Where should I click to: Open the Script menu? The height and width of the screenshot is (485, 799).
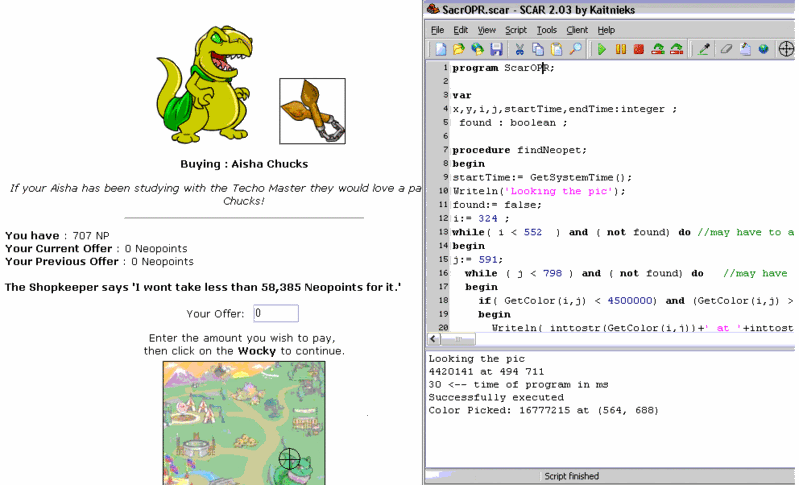(x=515, y=30)
